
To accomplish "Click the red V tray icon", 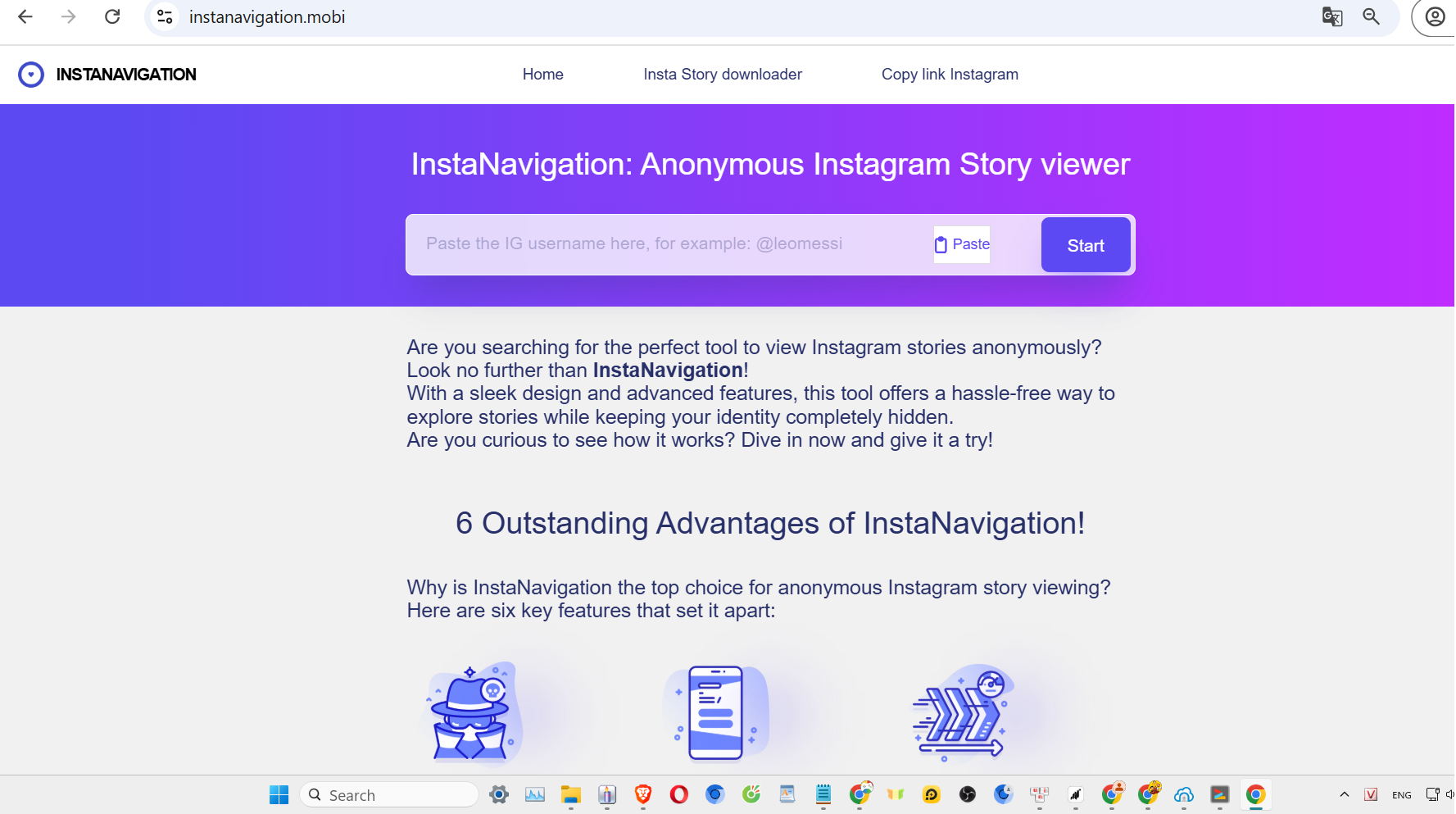I will (1371, 794).
